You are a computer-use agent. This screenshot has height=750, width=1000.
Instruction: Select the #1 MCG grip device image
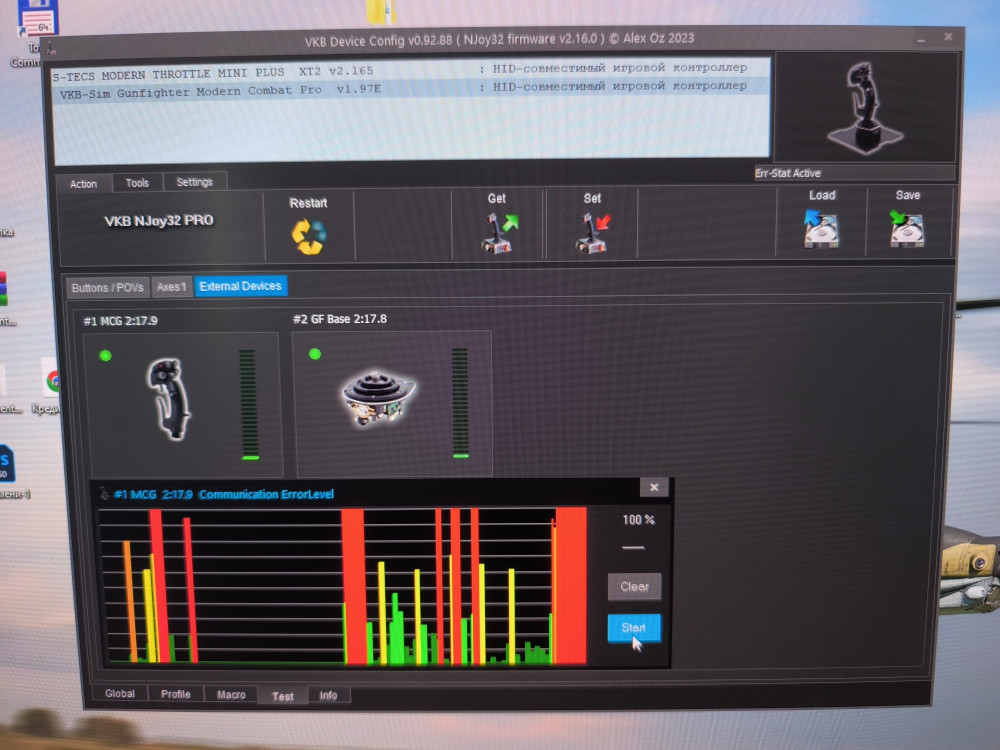pyautogui.click(x=169, y=399)
